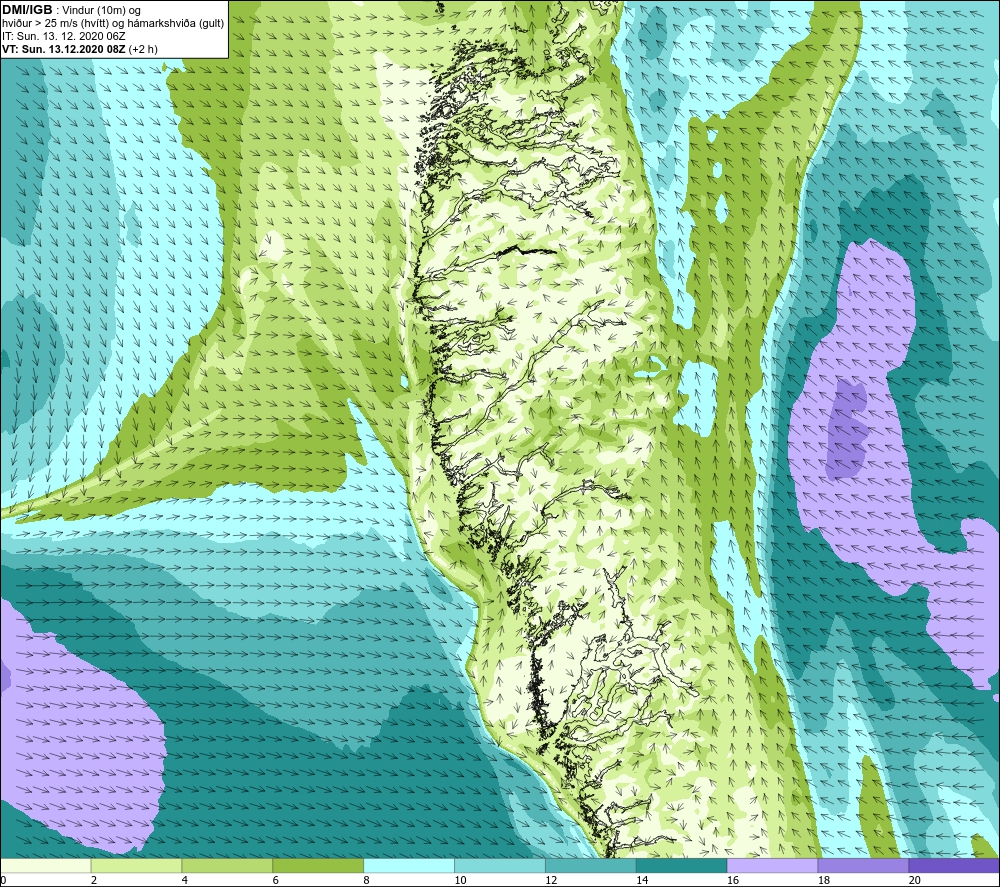Screen dimensions: 1000x887
Task: Click the 4-6 m/s green legend swatch
Action: pos(227,865)
